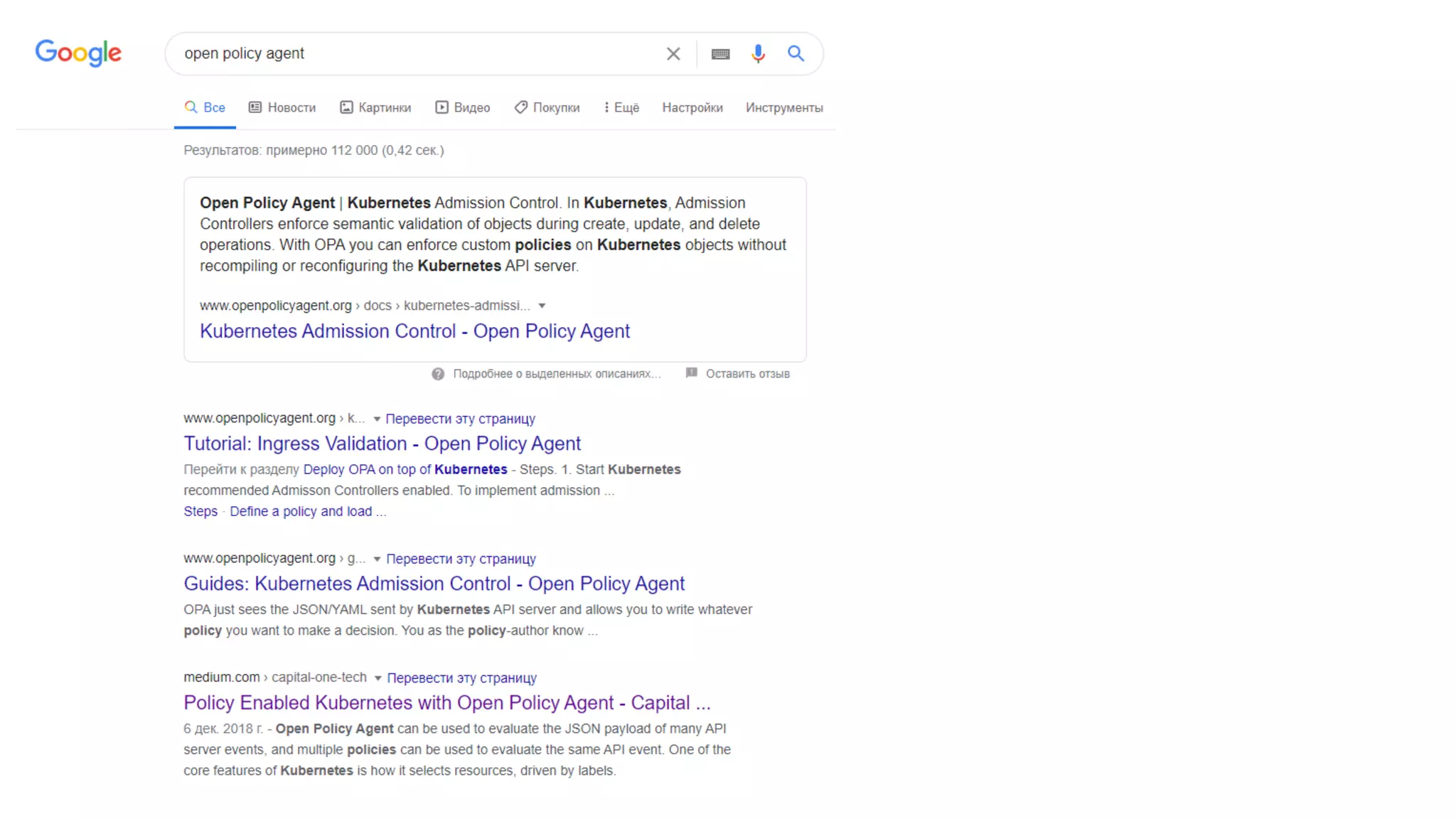Click the feedback flag icon

(691, 373)
